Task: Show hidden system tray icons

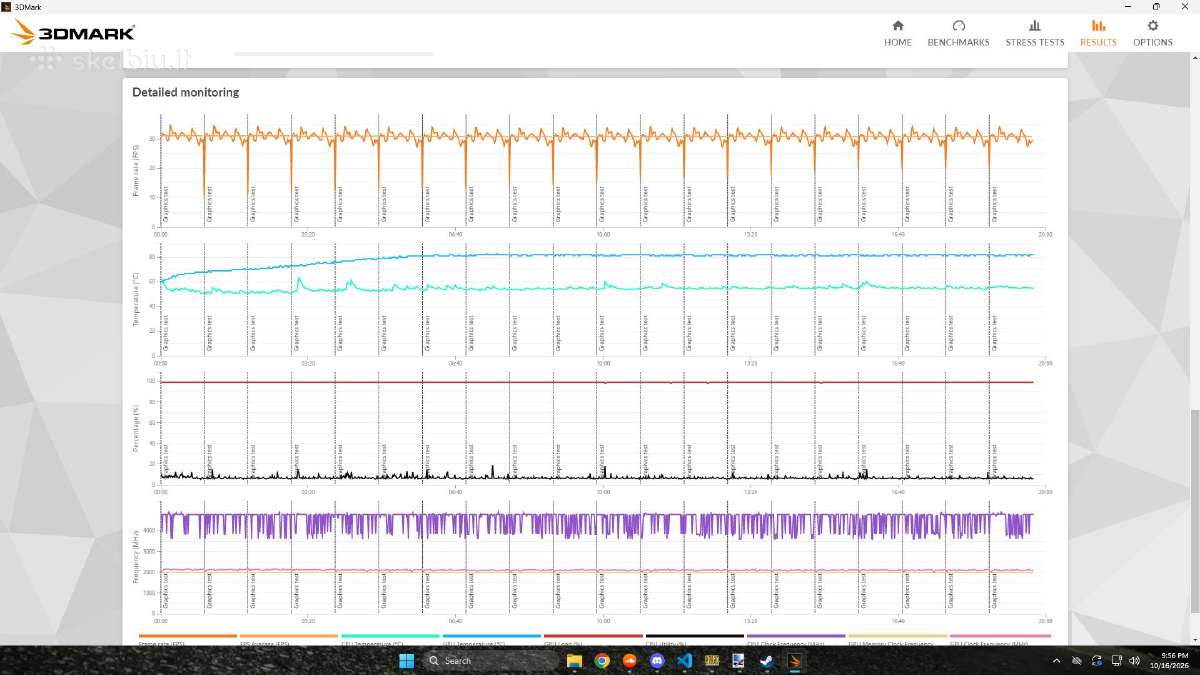Action: (x=1057, y=661)
